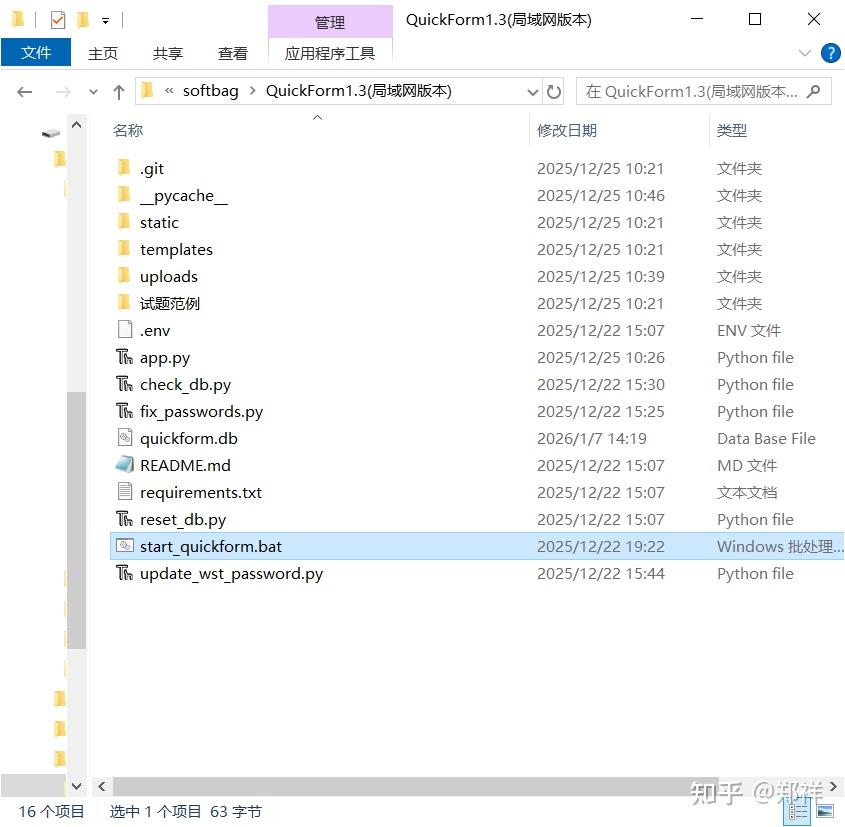This screenshot has width=845, height=827.
Task: Click QuickForm1.3(局域网版本) breadcrumb segment
Action: tap(358, 91)
